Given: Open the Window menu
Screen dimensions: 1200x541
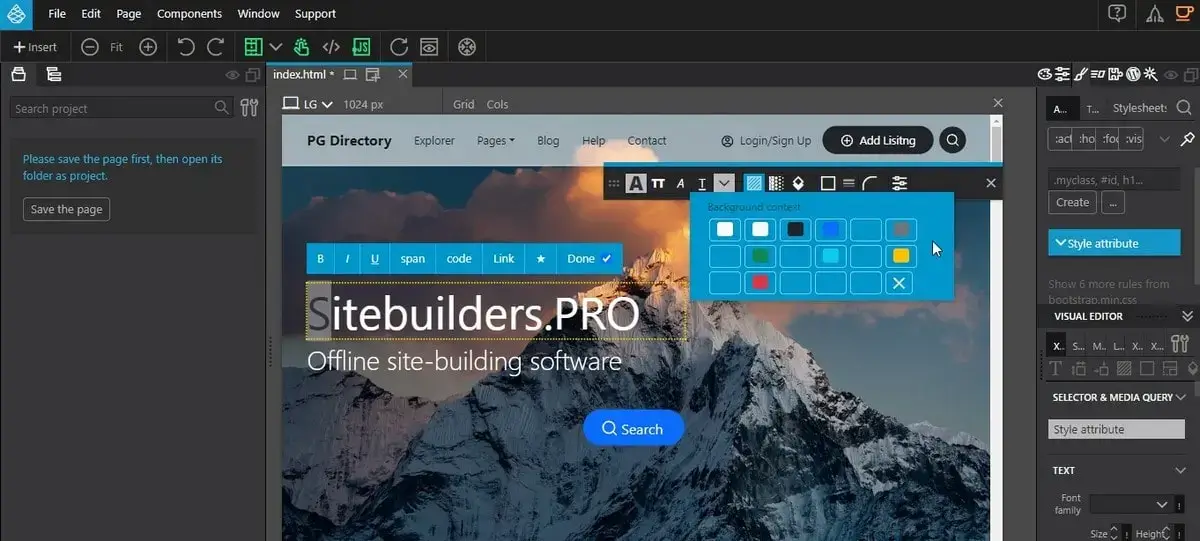Looking at the screenshot, I should pos(259,14).
